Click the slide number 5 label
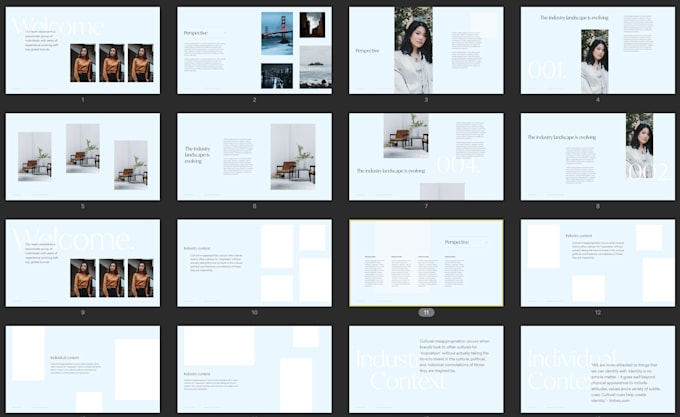680x417 pixels. tap(83, 206)
